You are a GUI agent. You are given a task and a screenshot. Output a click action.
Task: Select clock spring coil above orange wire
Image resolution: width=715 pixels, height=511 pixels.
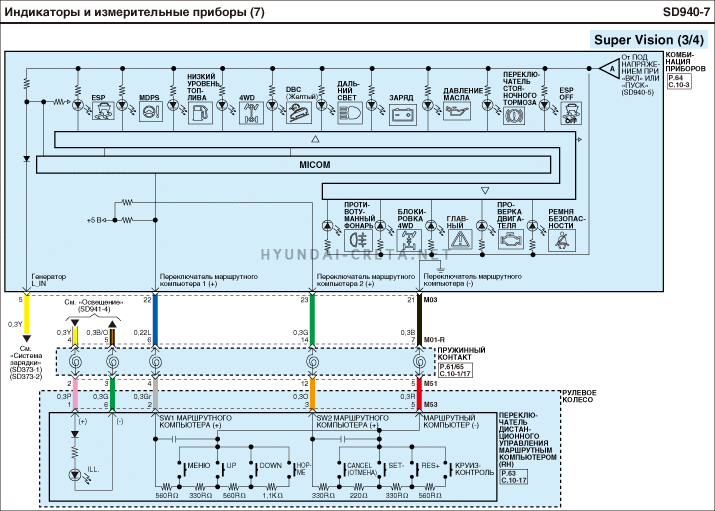[312, 362]
